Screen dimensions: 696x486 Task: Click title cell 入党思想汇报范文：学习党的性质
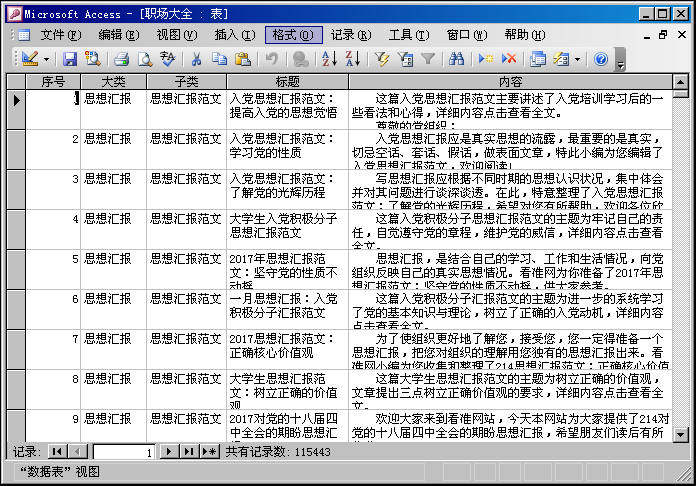tap(287, 149)
